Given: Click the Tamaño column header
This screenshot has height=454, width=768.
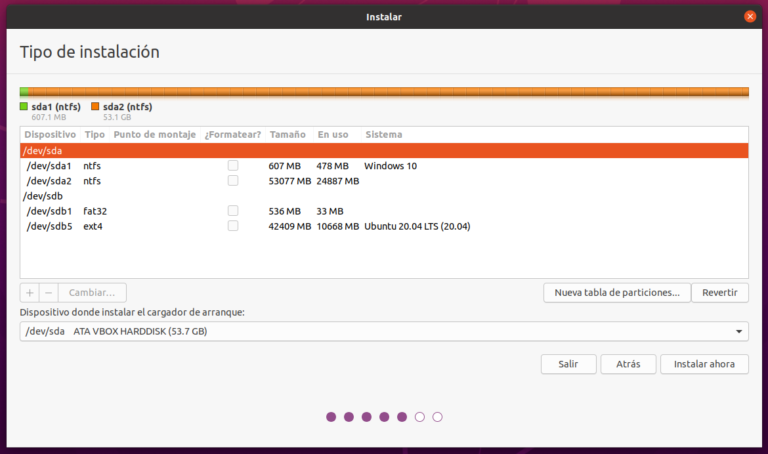Looking at the screenshot, I should 288,135.
